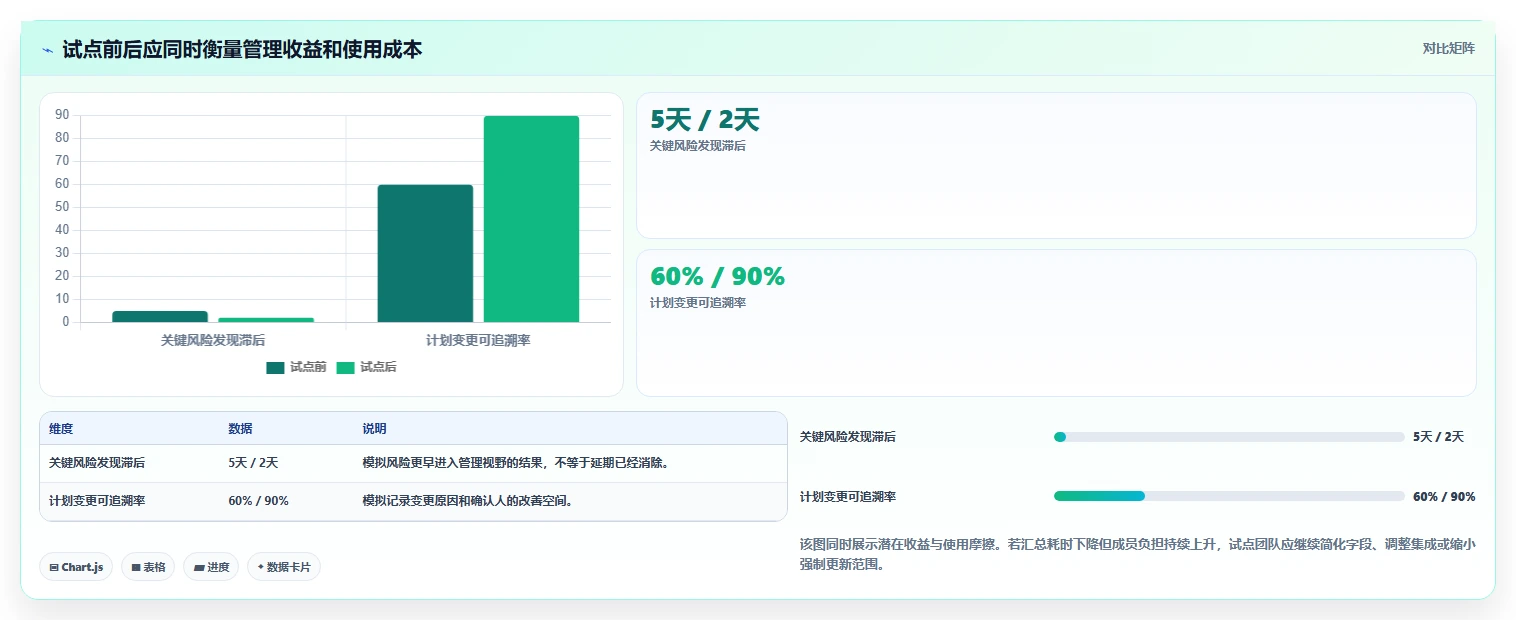This screenshot has height=620, width=1516.
Task: Click the table cell 计划变更可追溯率
Action: tap(97, 501)
